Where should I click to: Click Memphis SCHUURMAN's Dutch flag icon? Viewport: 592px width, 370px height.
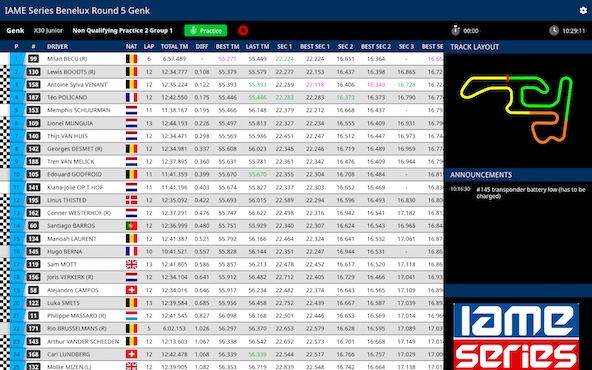tap(131, 110)
